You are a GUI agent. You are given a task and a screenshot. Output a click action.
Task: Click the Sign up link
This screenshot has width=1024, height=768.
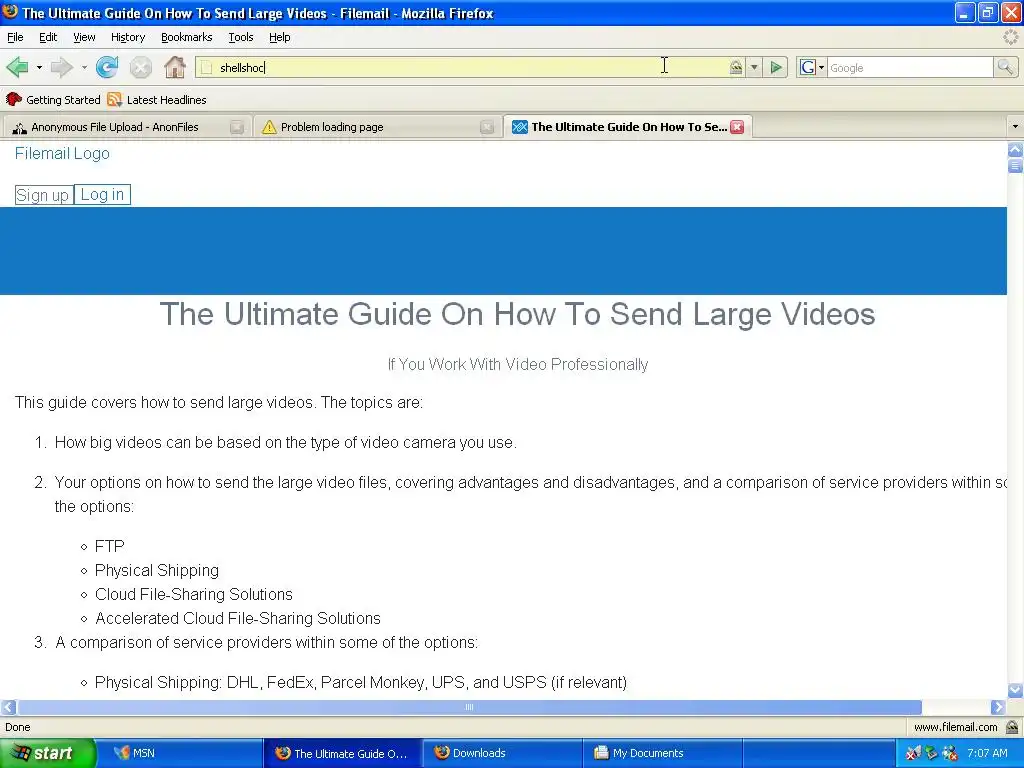pyautogui.click(x=42, y=195)
